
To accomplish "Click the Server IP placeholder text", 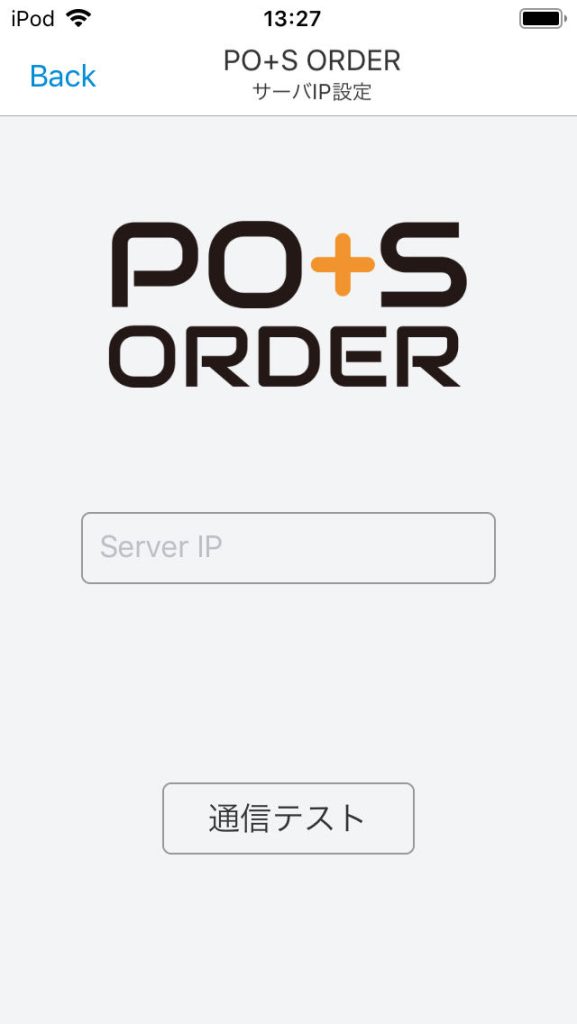I will pyautogui.click(x=161, y=547).
